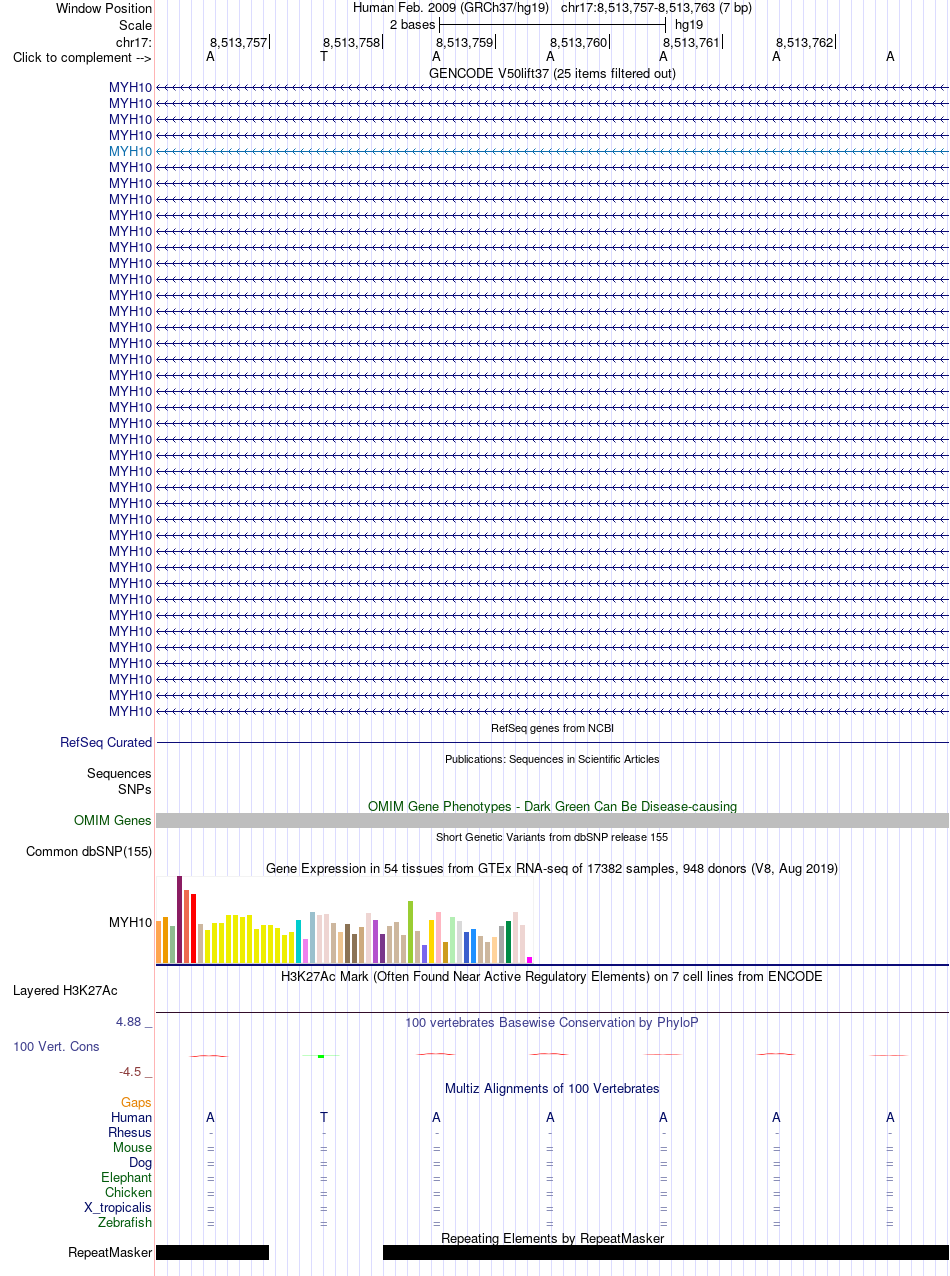Click the 'chr17:' ruler label
This screenshot has width=950, height=1276.
[134, 42]
